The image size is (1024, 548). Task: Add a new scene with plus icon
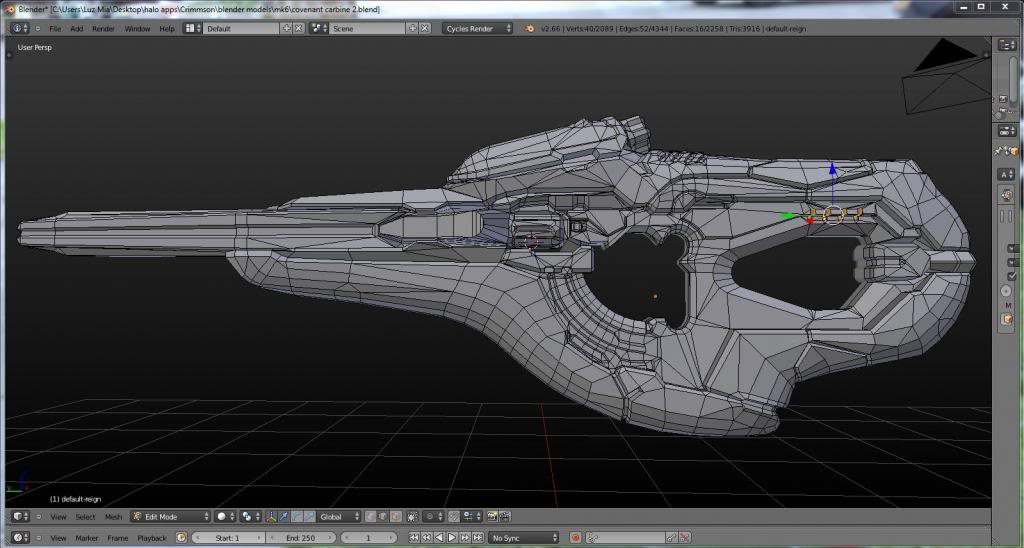pyautogui.click(x=412, y=28)
